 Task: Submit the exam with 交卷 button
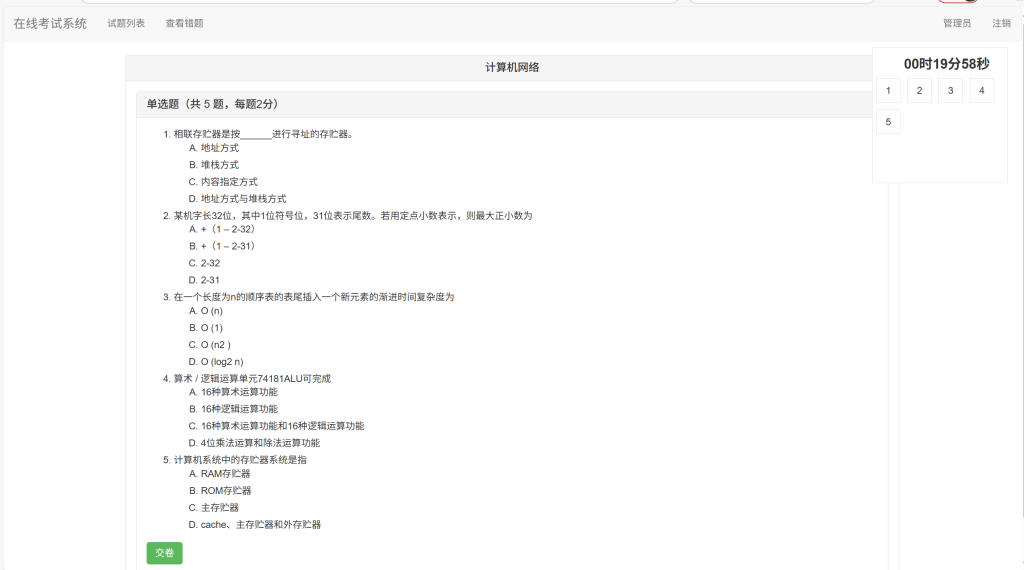pos(165,553)
